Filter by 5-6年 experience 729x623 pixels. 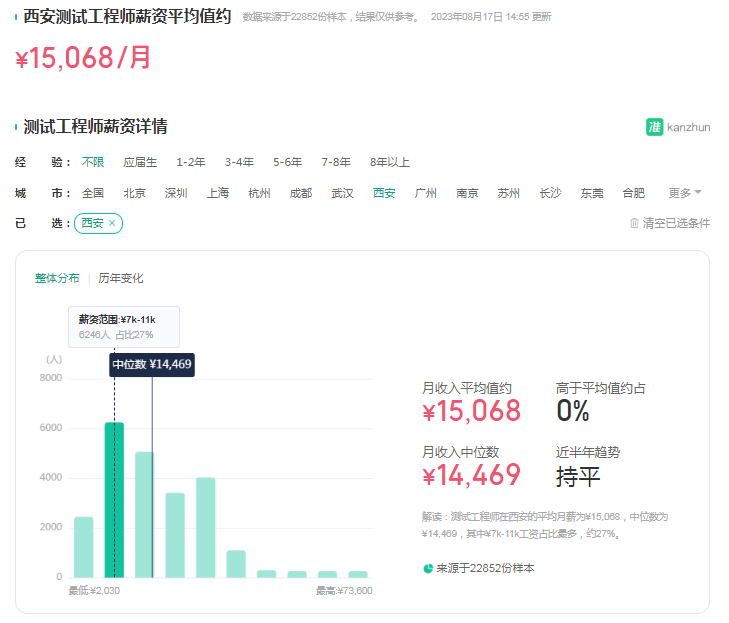(x=287, y=162)
